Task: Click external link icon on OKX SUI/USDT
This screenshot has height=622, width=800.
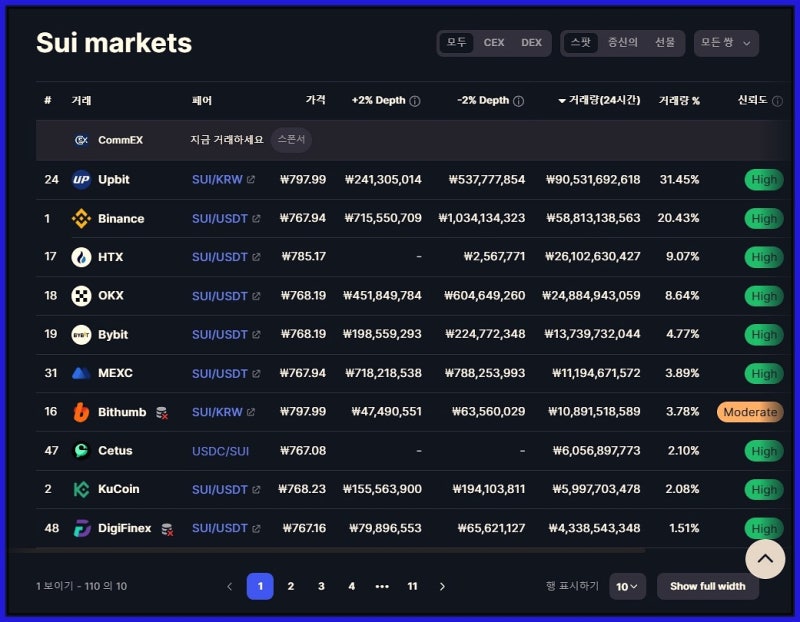Action: 256,296
